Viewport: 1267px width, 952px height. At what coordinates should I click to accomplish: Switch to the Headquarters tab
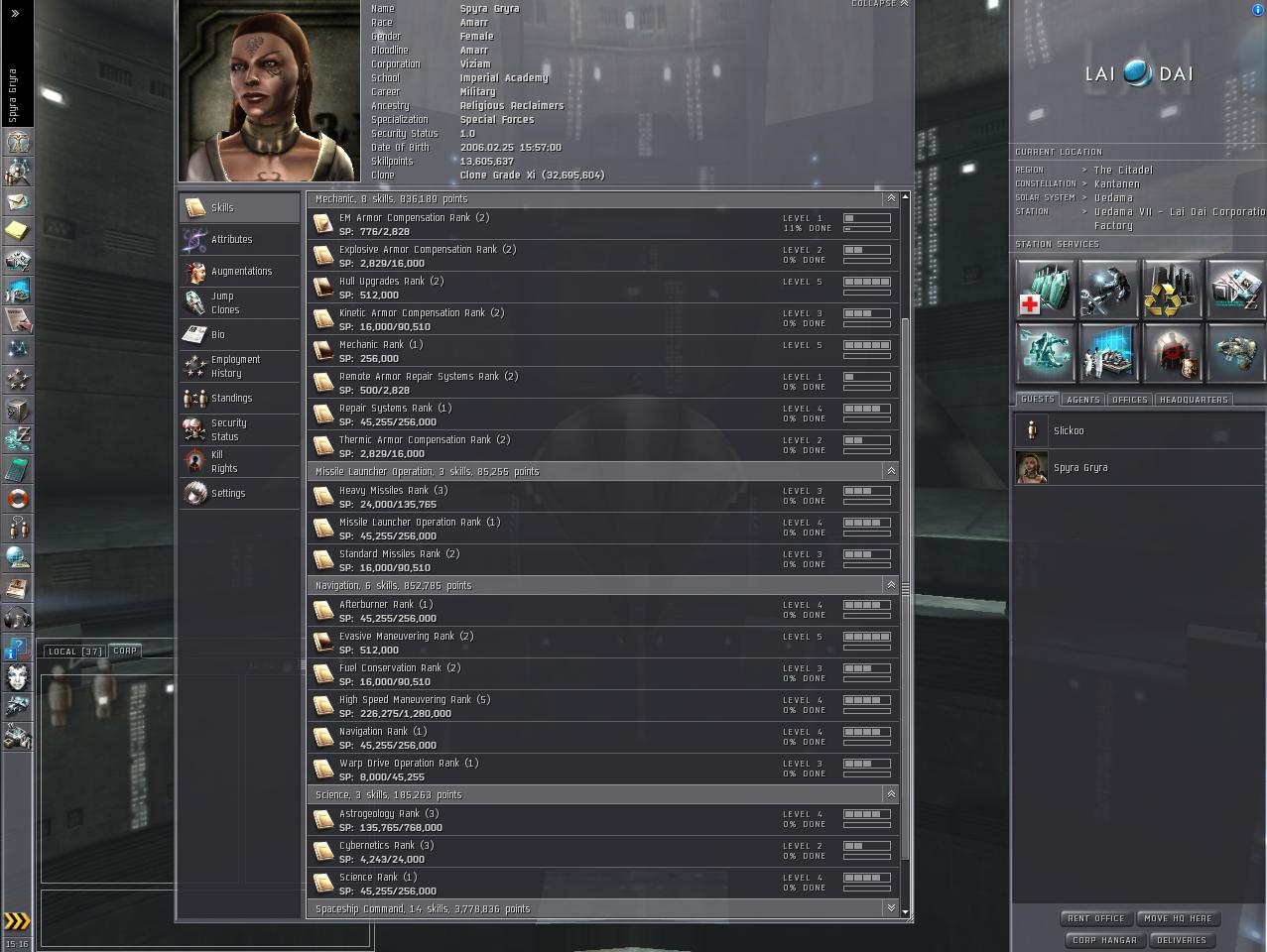point(1194,400)
